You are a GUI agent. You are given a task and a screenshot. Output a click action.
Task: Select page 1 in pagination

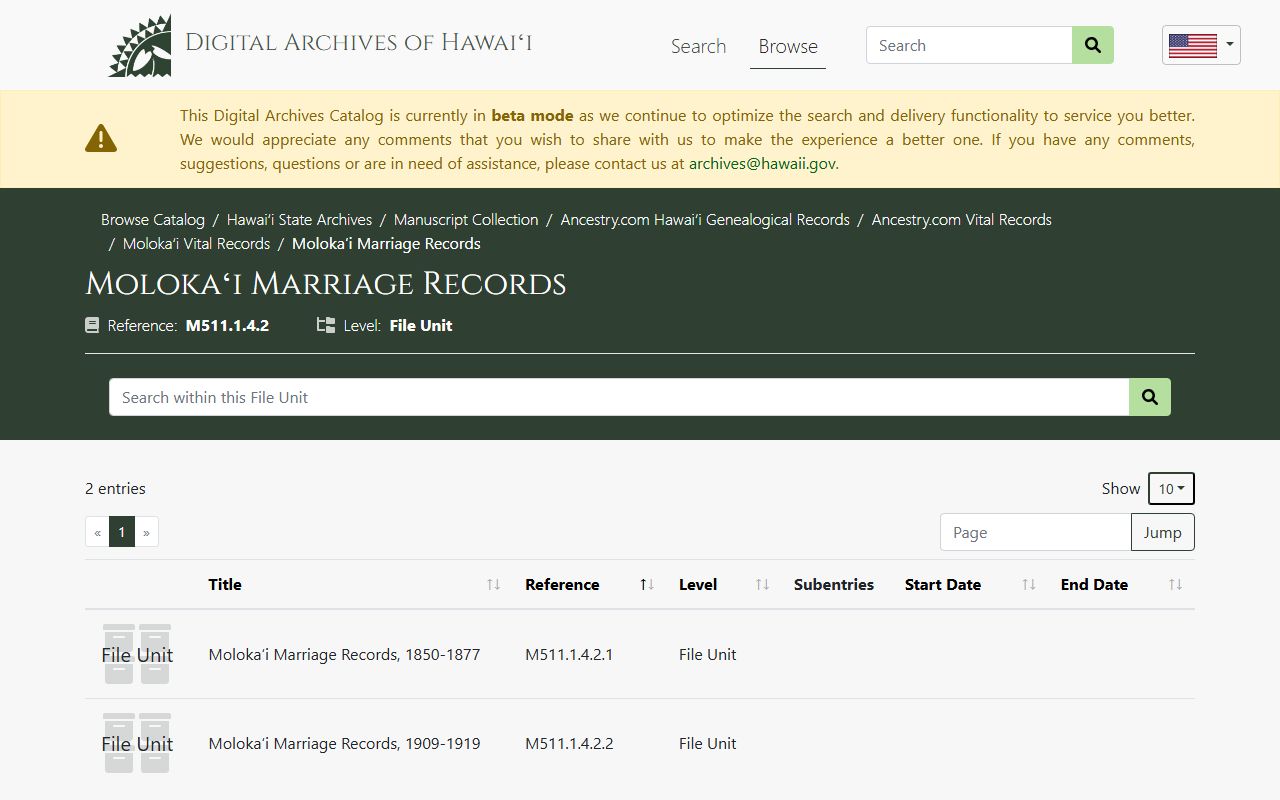point(122,532)
